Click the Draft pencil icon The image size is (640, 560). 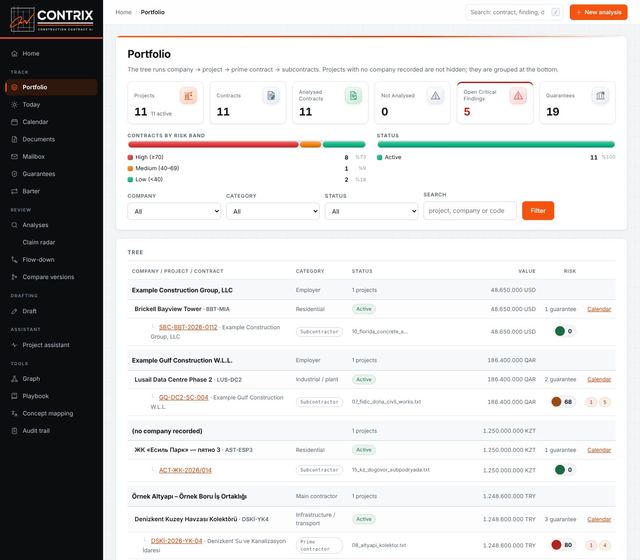pyautogui.click(x=14, y=311)
